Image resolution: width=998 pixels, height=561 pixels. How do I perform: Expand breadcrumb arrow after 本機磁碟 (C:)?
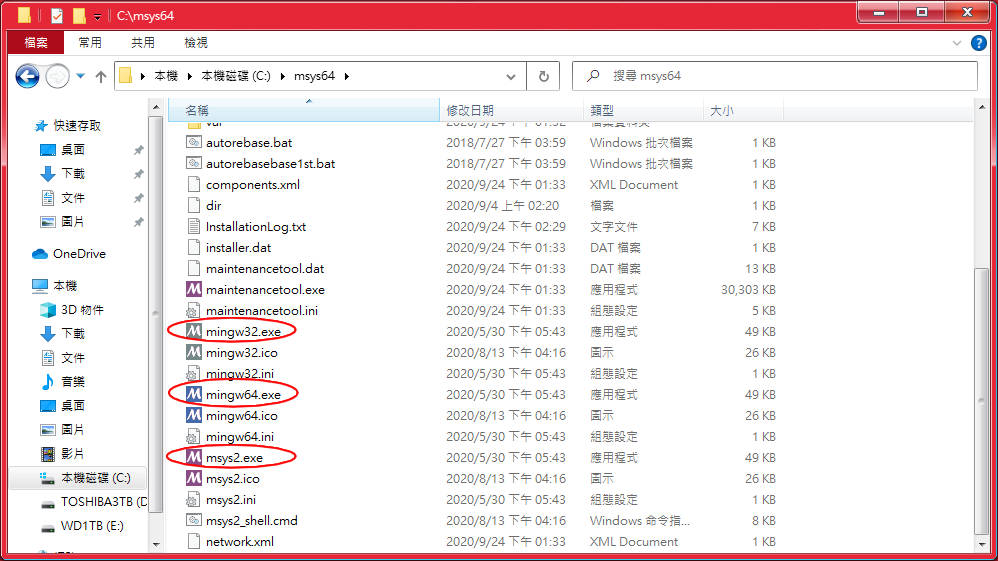click(283, 76)
